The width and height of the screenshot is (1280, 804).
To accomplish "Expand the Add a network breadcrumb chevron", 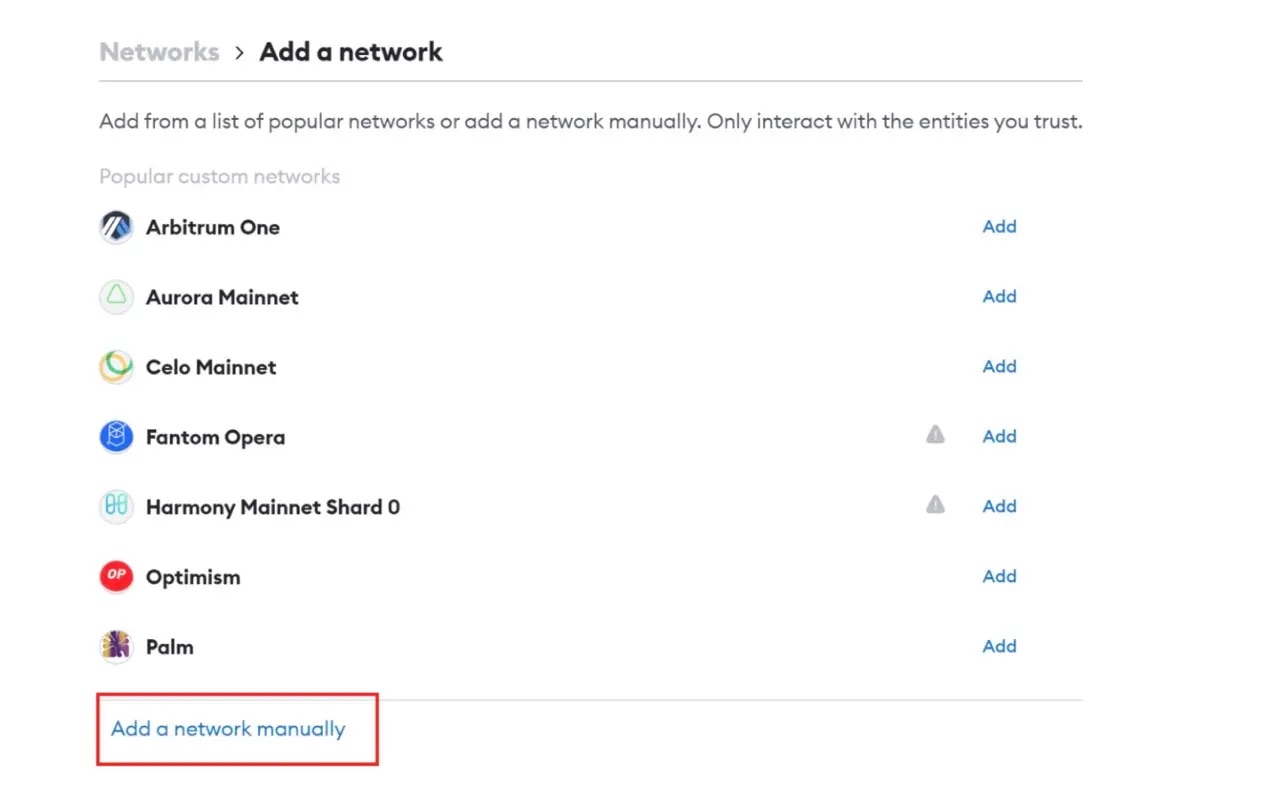I will coord(238,51).
